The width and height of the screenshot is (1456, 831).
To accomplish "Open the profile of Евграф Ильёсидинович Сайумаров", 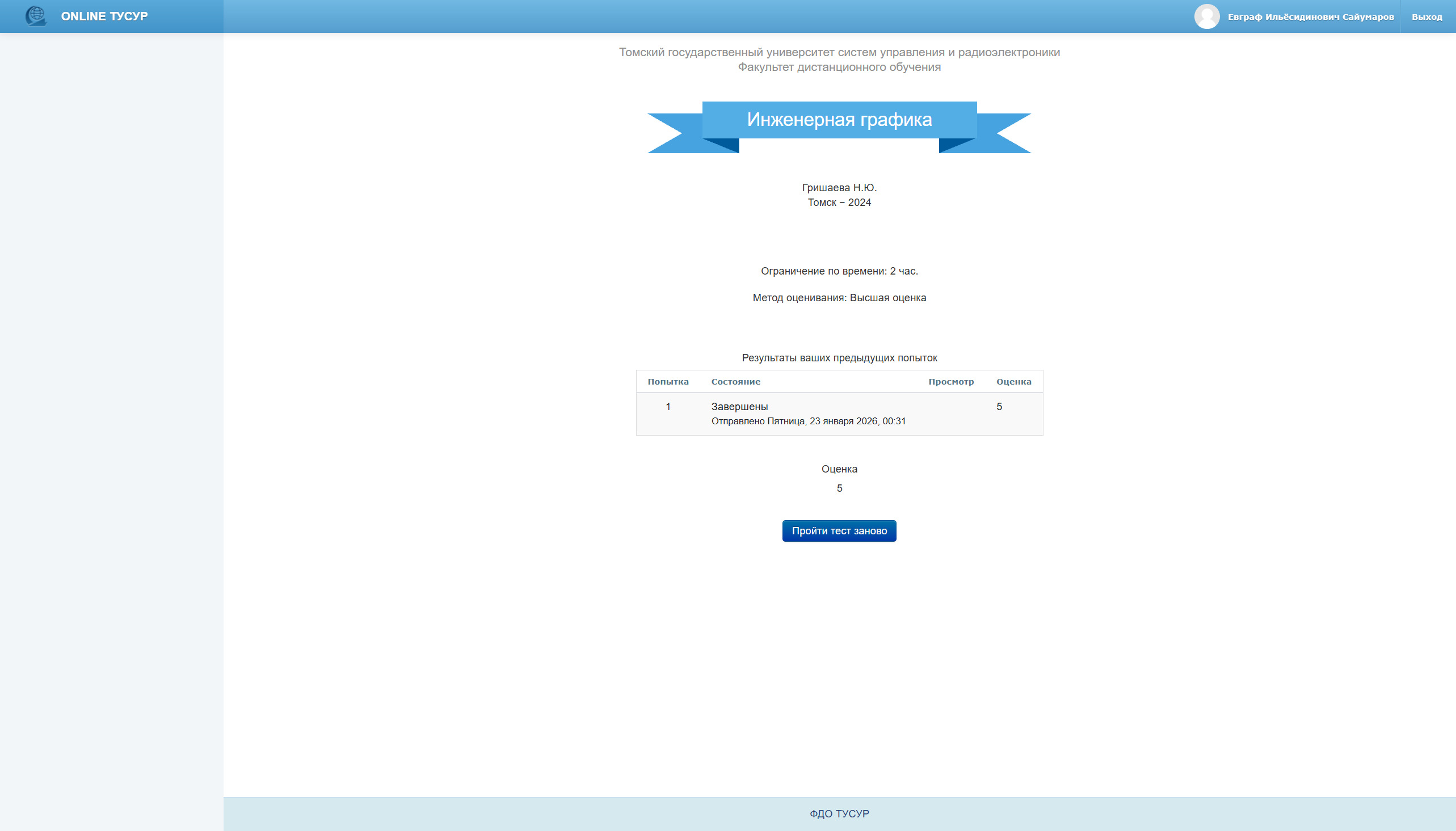I will [1311, 17].
